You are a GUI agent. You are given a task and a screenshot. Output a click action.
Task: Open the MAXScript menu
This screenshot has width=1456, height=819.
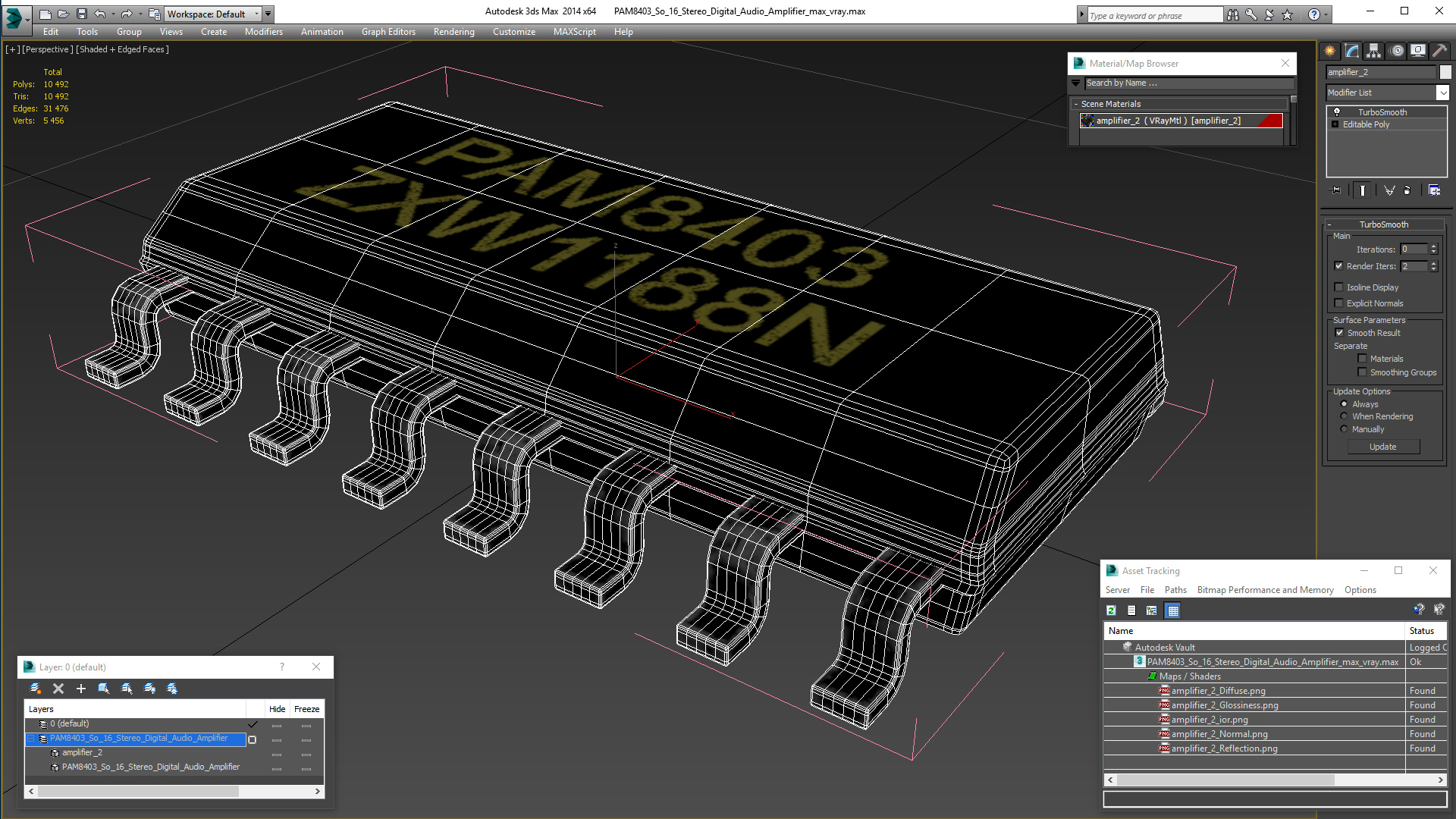click(x=574, y=32)
